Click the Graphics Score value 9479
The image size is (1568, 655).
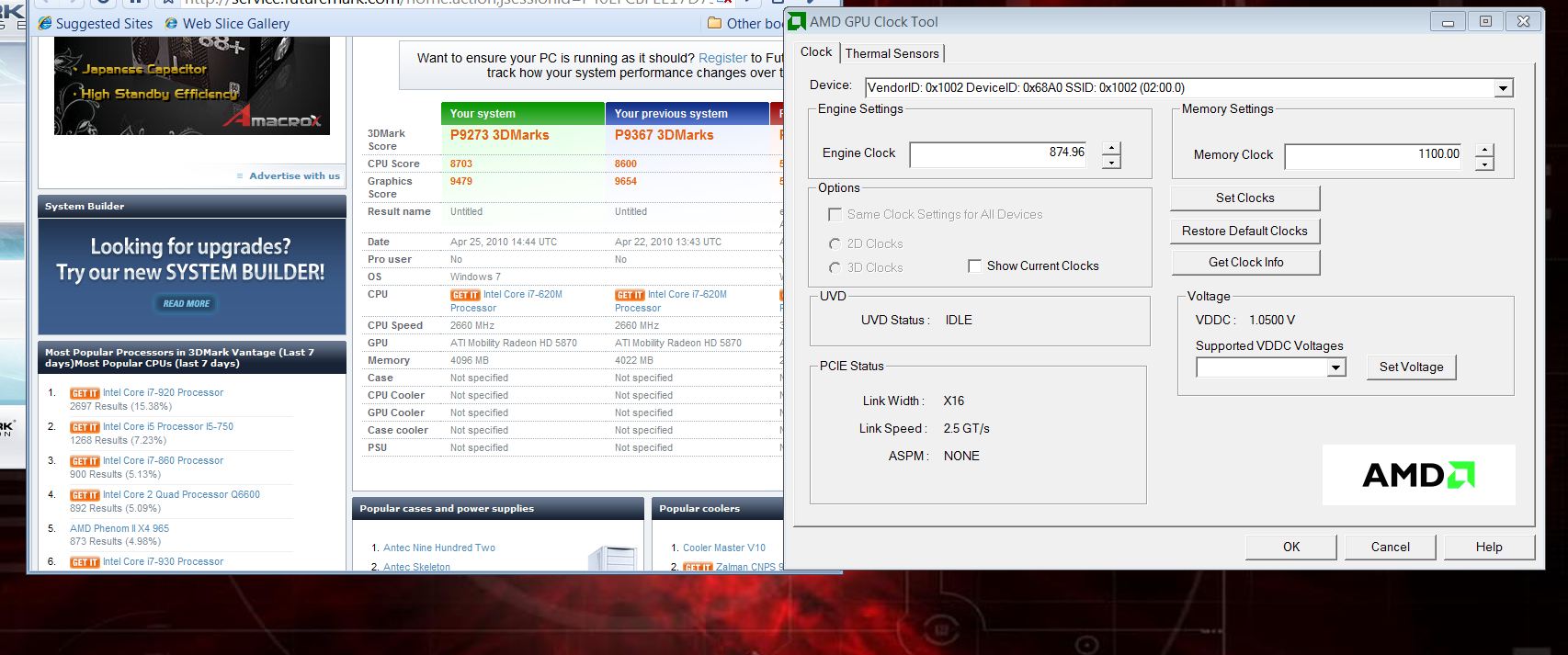pyautogui.click(x=461, y=181)
